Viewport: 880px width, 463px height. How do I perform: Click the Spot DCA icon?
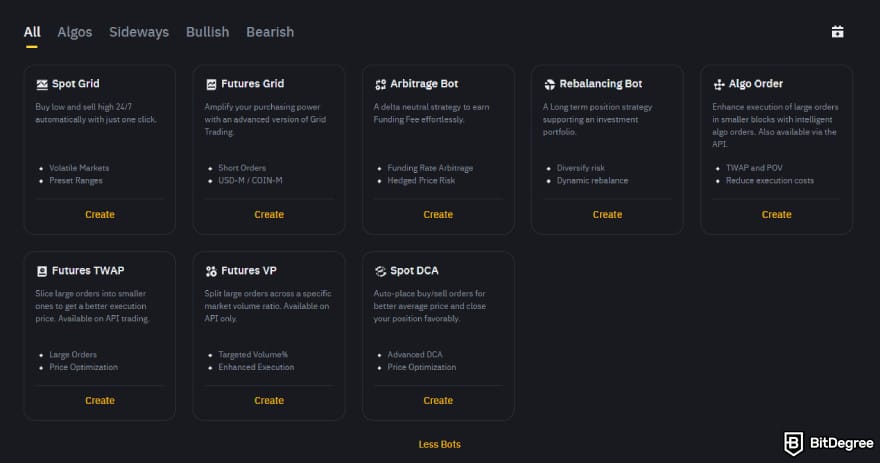click(381, 272)
